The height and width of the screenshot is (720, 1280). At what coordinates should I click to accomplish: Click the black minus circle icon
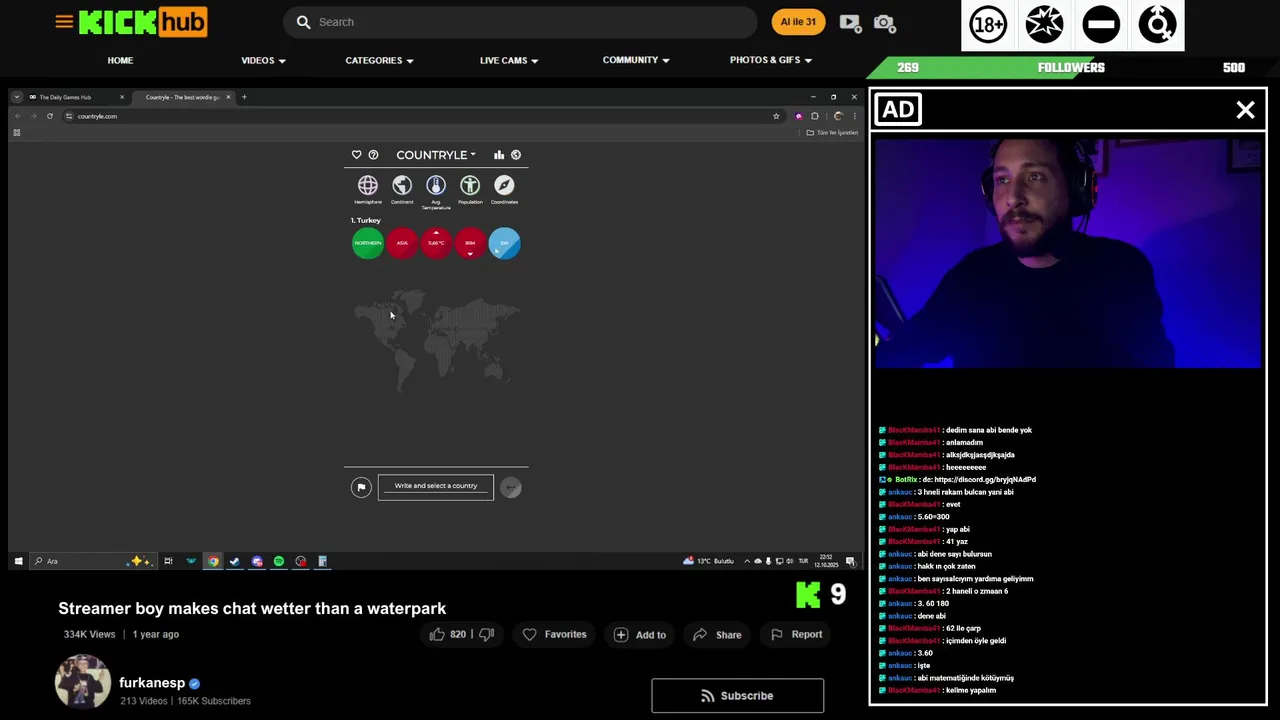1101,24
